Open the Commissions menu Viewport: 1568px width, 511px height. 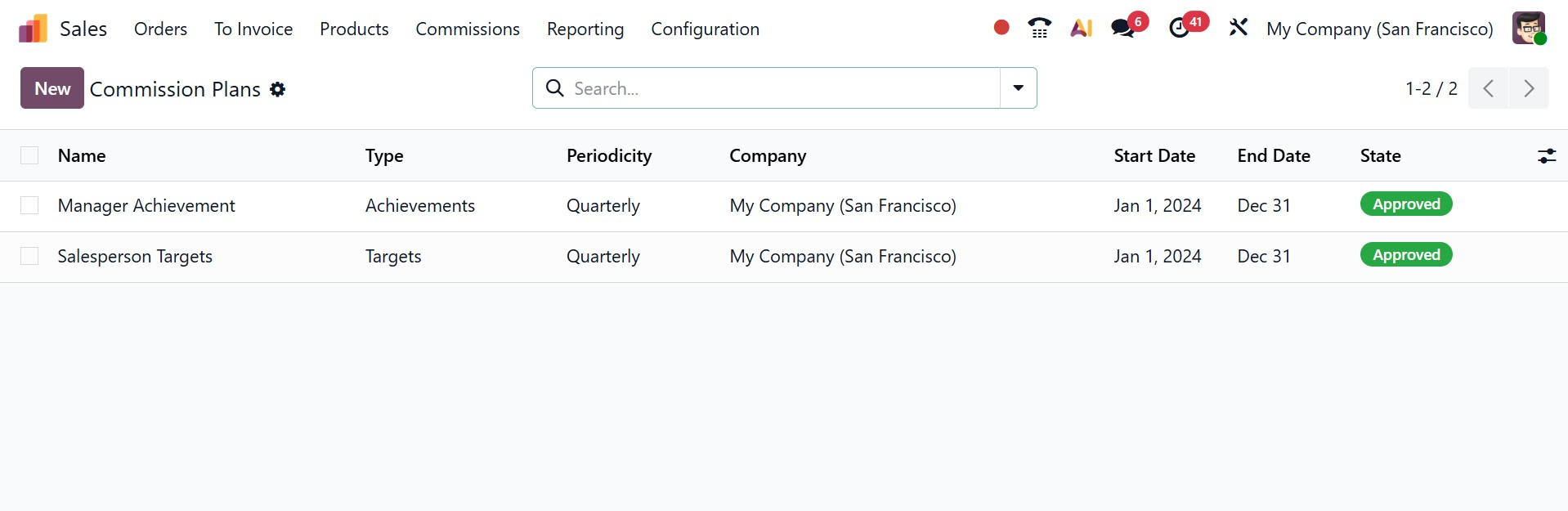click(467, 29)
